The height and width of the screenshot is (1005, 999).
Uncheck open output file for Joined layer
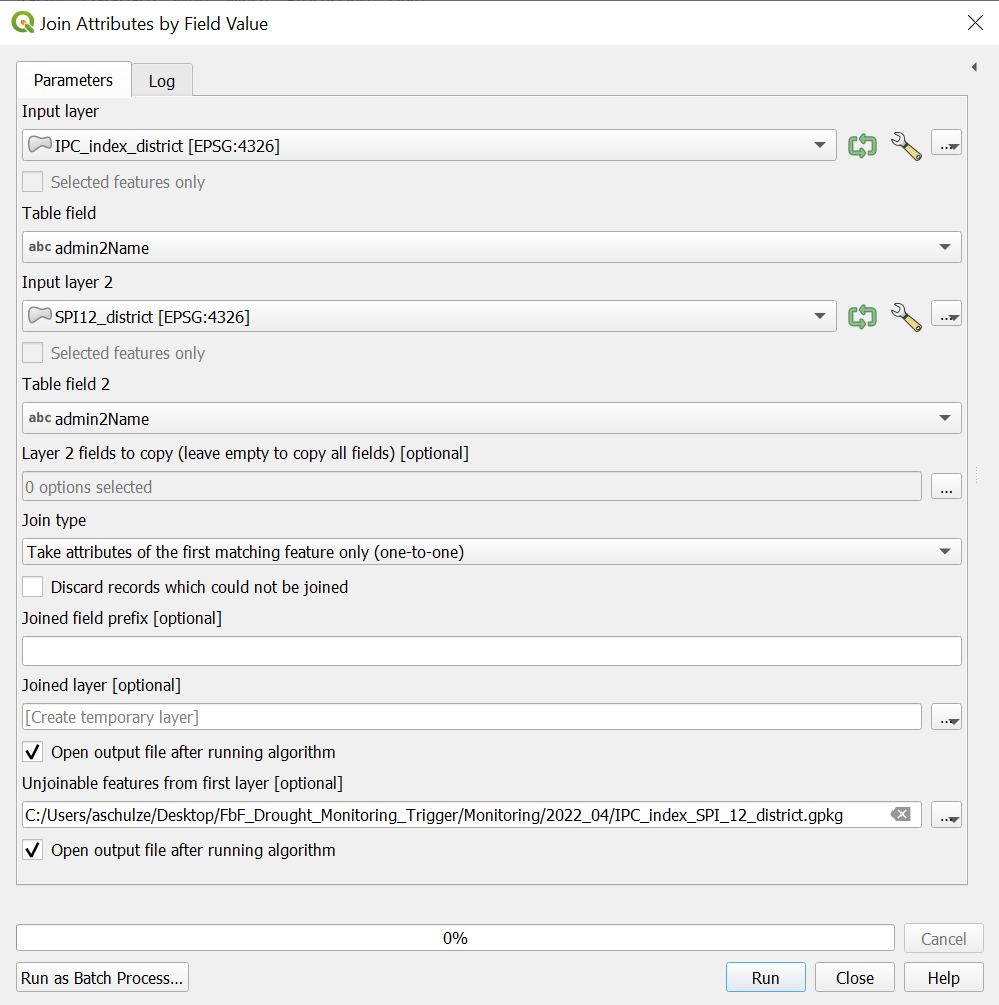pyautogui.click(x=33, y=752)
